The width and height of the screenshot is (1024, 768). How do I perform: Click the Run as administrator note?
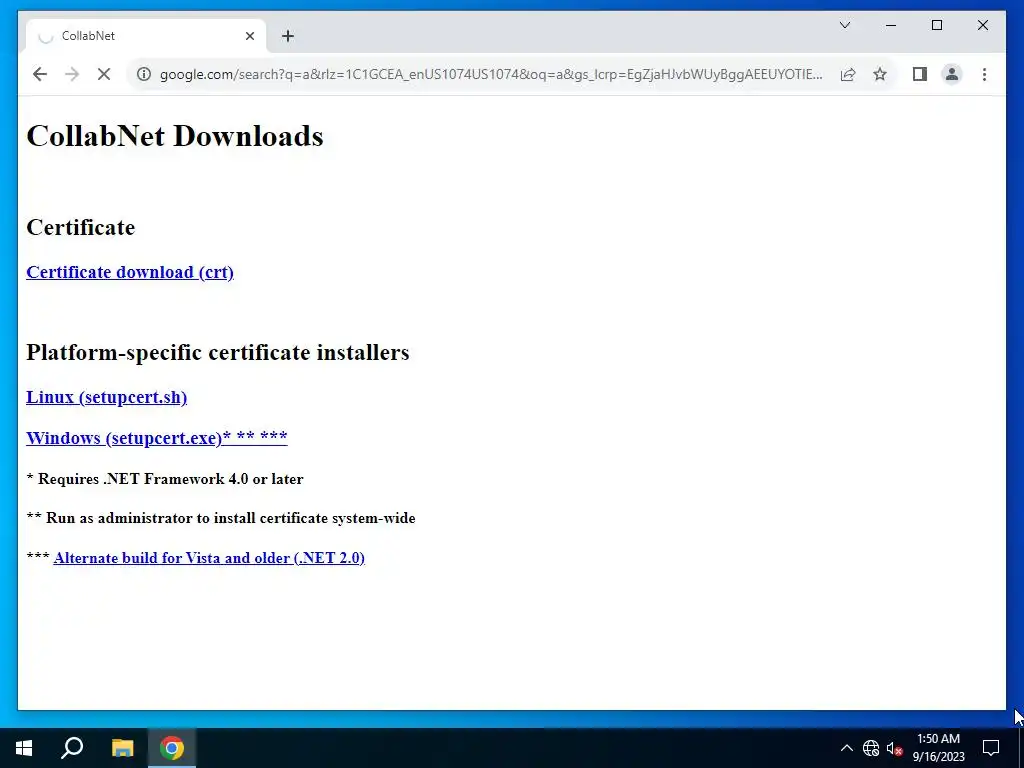221,518
